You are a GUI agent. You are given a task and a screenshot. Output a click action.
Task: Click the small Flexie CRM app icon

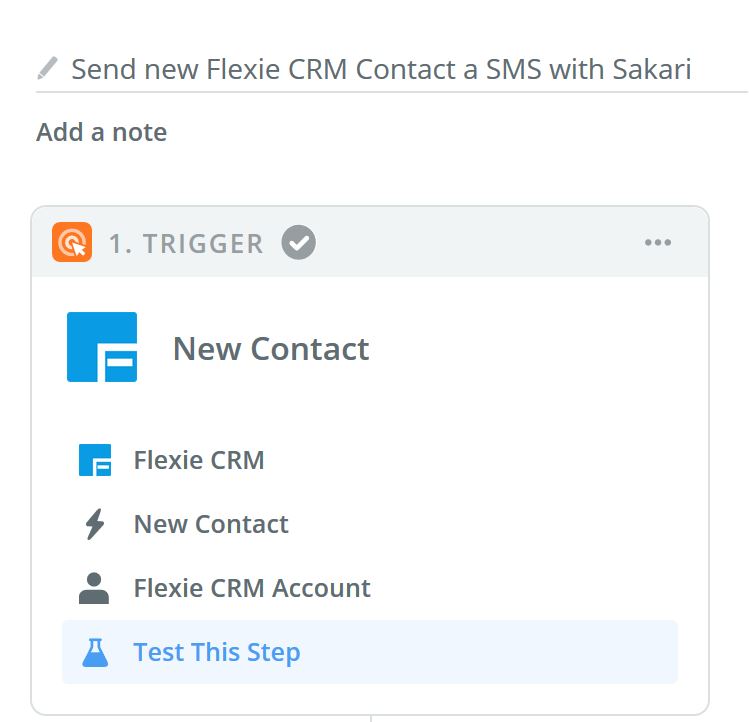tap(95, 460)
